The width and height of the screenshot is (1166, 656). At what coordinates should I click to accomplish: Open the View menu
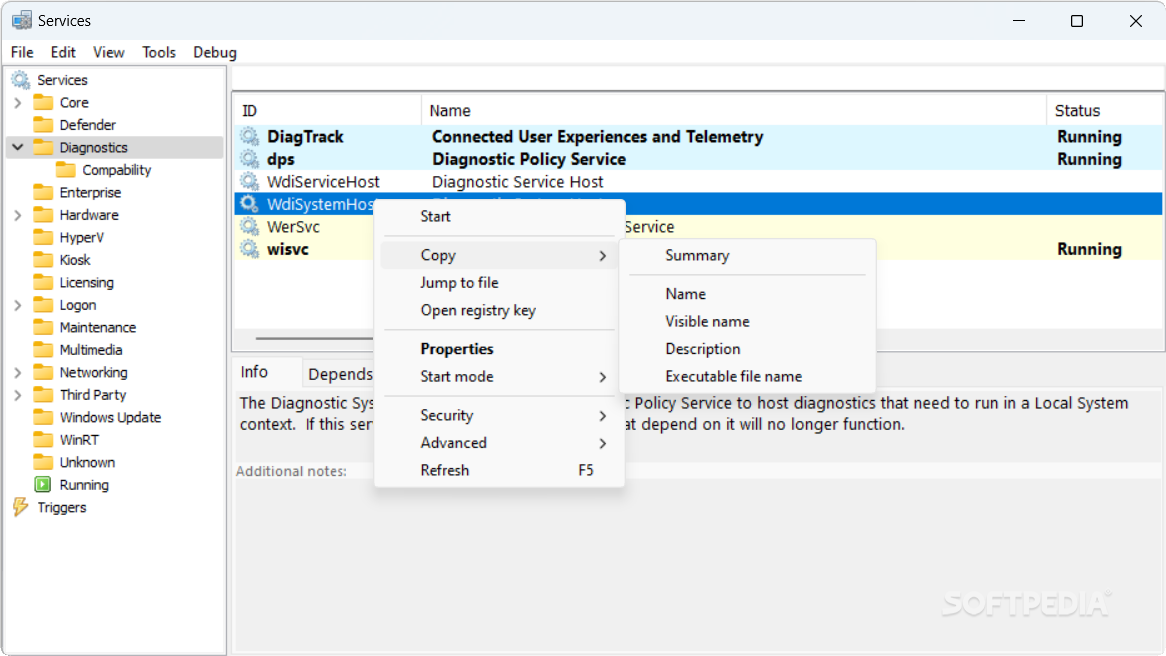109,52
